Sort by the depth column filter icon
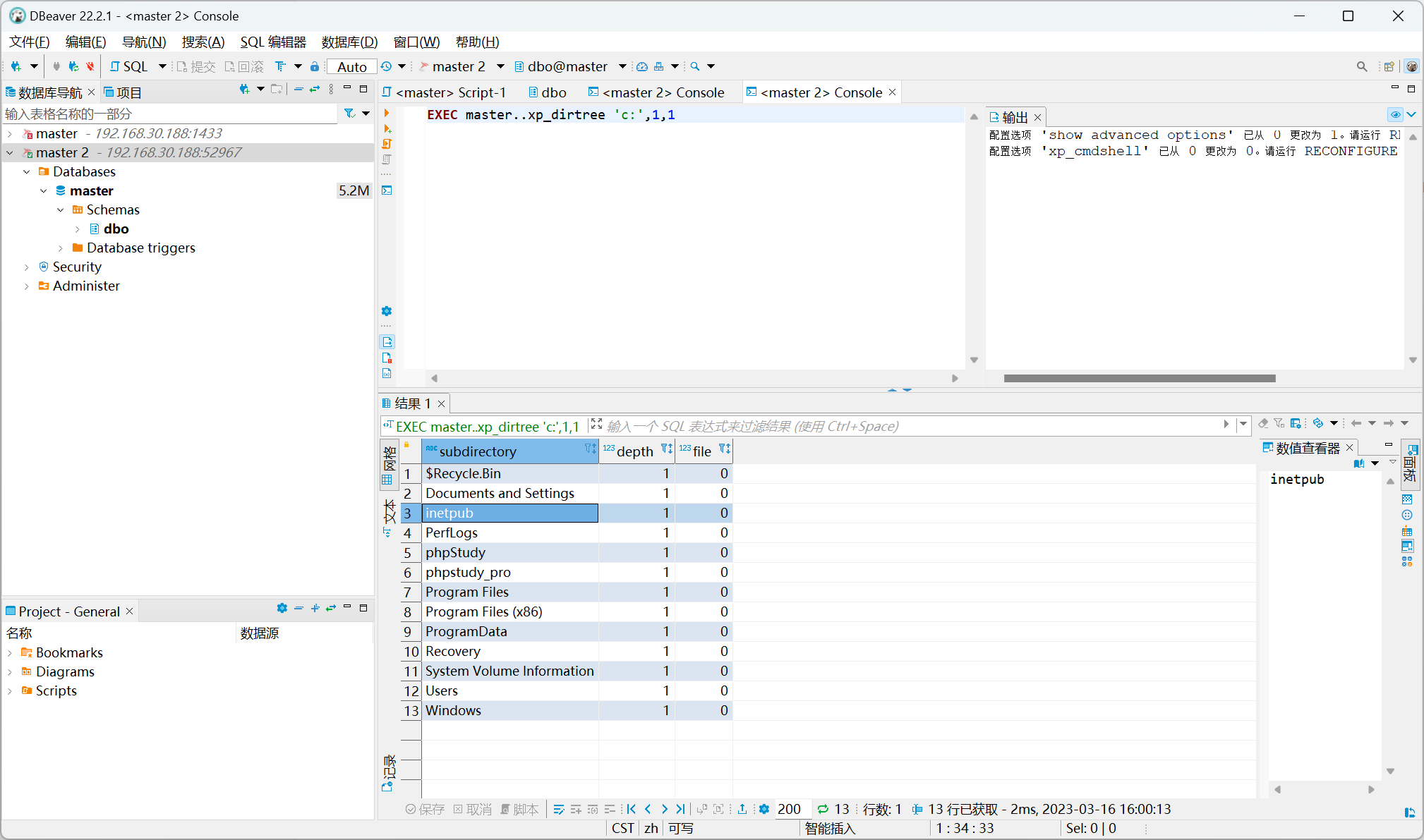This screenshot has height=840, width=1424. click(666, 449)
